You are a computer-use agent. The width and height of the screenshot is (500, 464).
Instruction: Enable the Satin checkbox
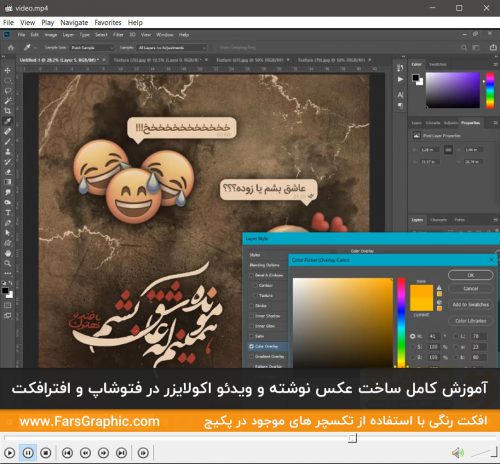(x=251, y=336)
